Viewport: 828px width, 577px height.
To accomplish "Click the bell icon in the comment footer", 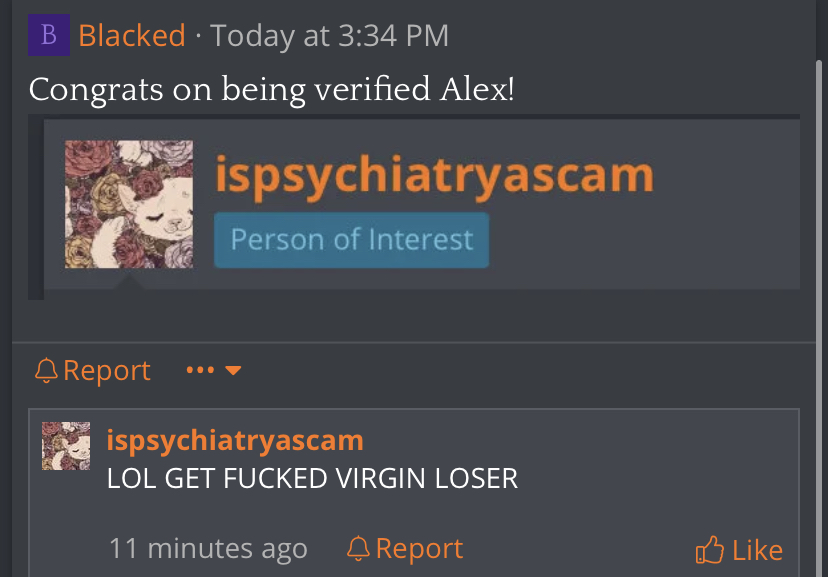I will pyautogui.click(x=358, y=548).
